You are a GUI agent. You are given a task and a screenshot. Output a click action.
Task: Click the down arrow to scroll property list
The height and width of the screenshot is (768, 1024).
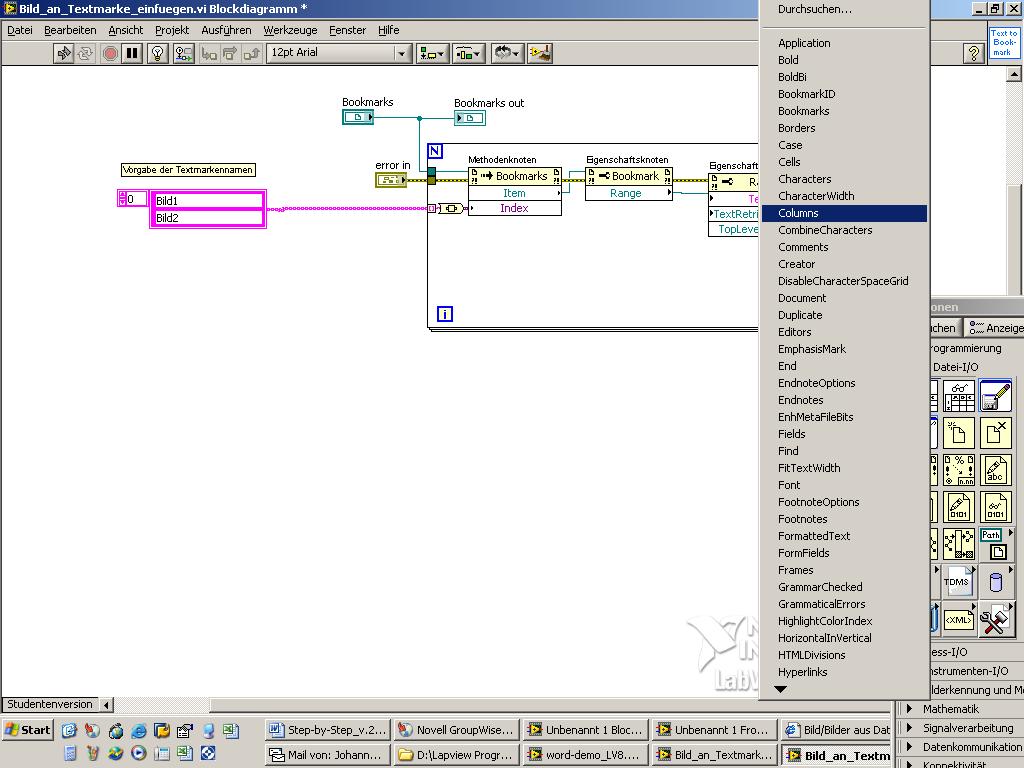pos(781,689)
